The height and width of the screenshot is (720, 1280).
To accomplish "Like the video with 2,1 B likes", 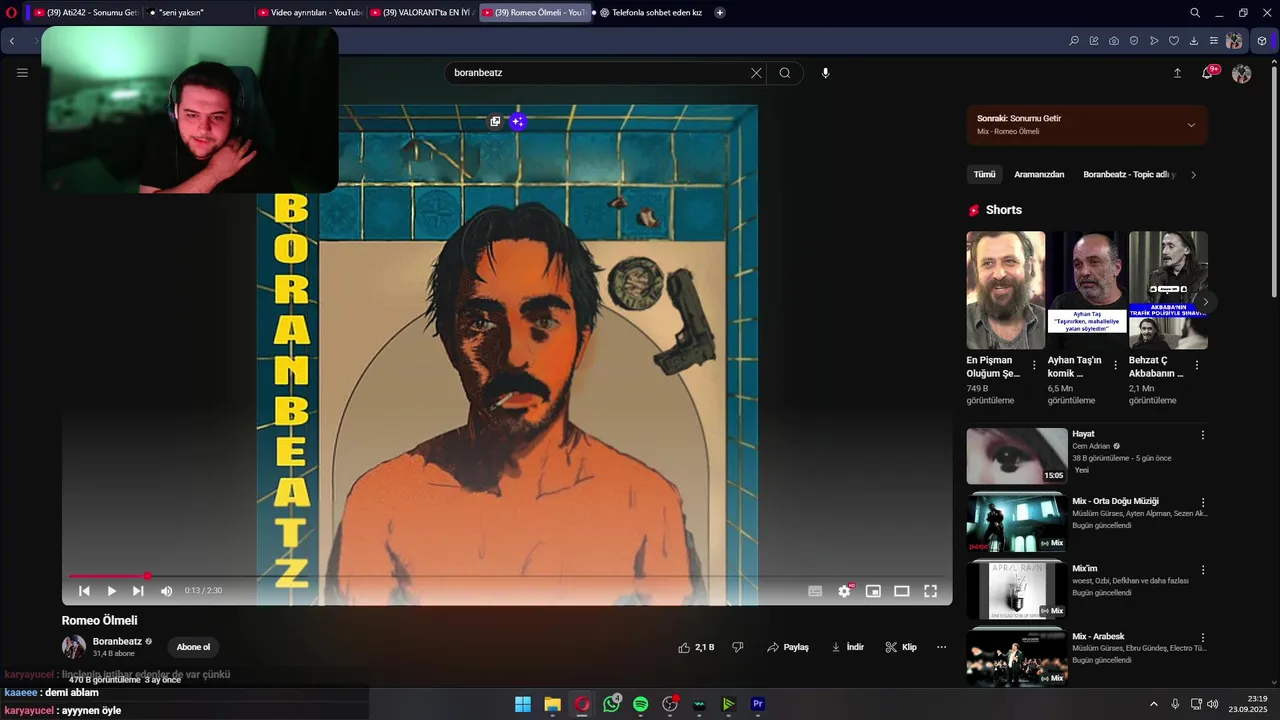I will click(x=696, y=647).
